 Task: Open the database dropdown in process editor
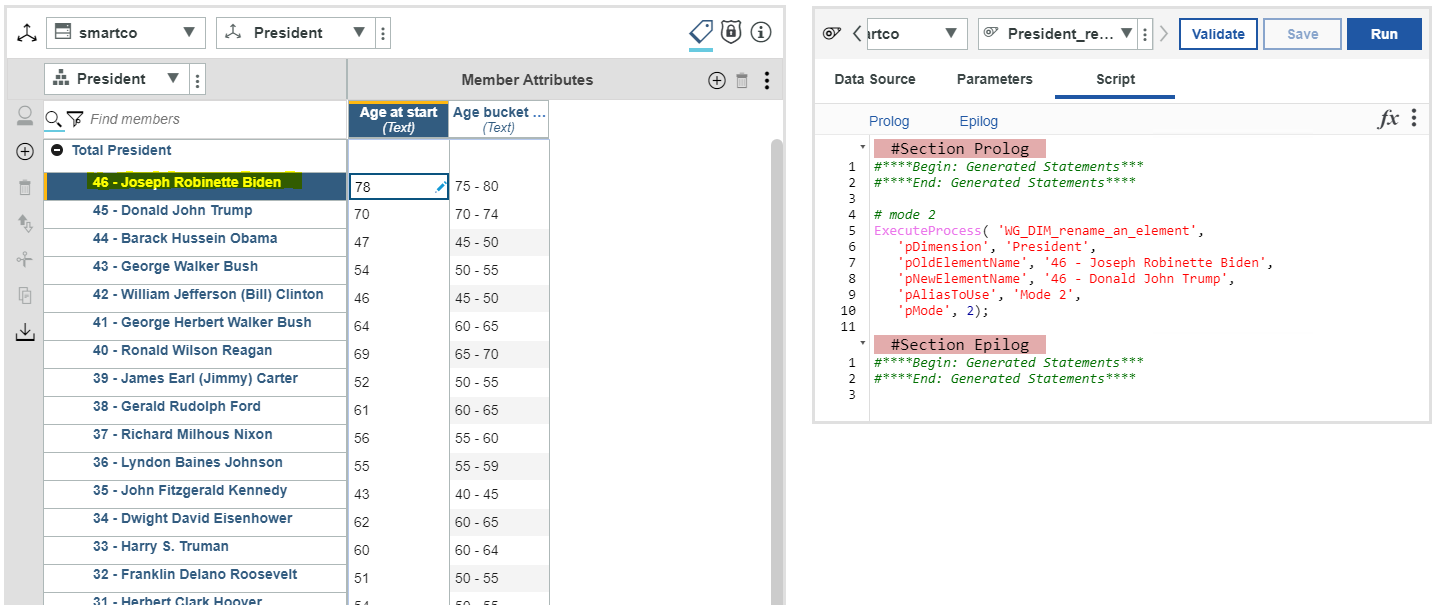(x=917, y=33)
